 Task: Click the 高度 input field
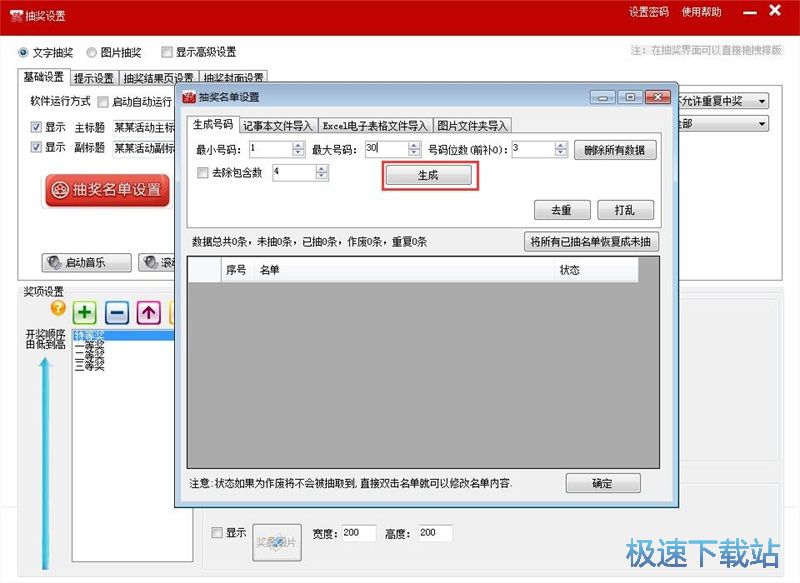435,533
